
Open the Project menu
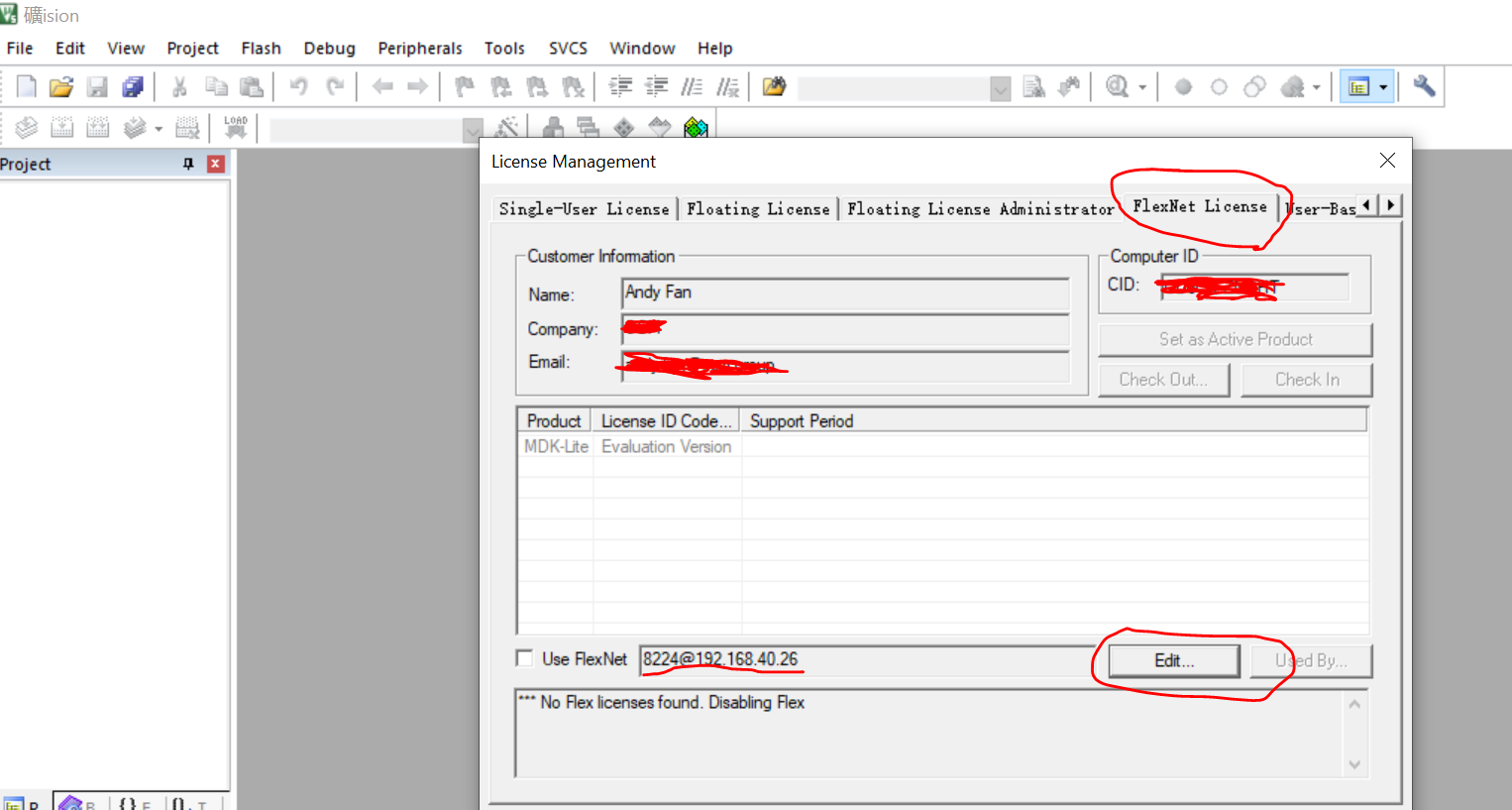(x=192, y=48)
